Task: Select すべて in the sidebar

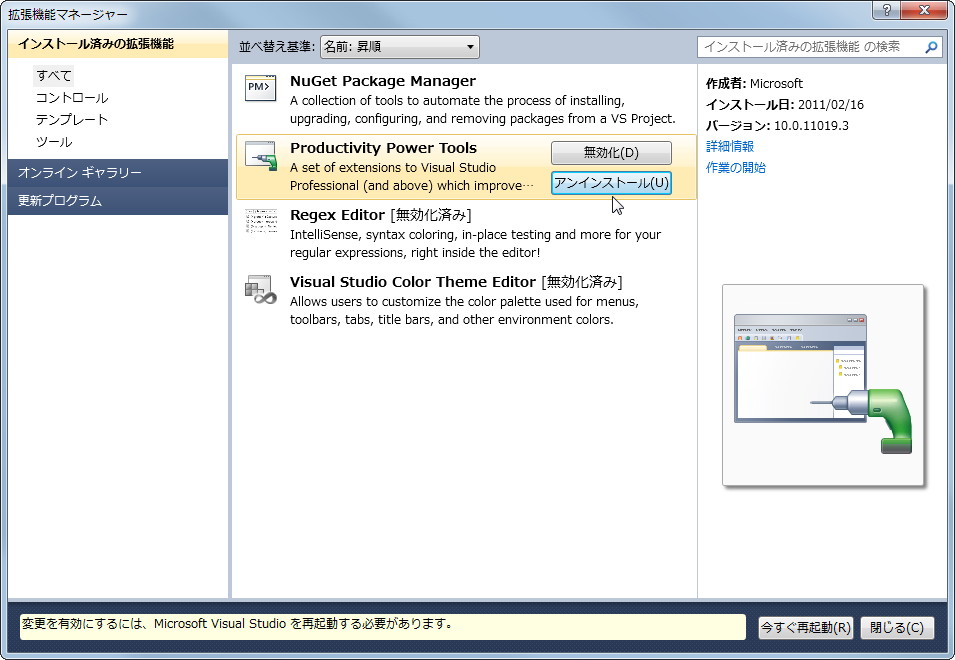Action: tap(53, 75)
